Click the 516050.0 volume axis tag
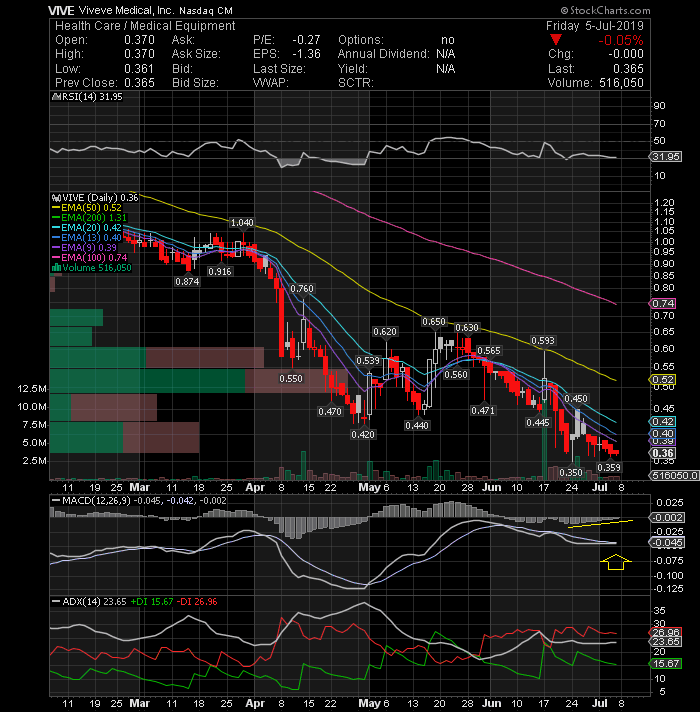 point(675,475)
